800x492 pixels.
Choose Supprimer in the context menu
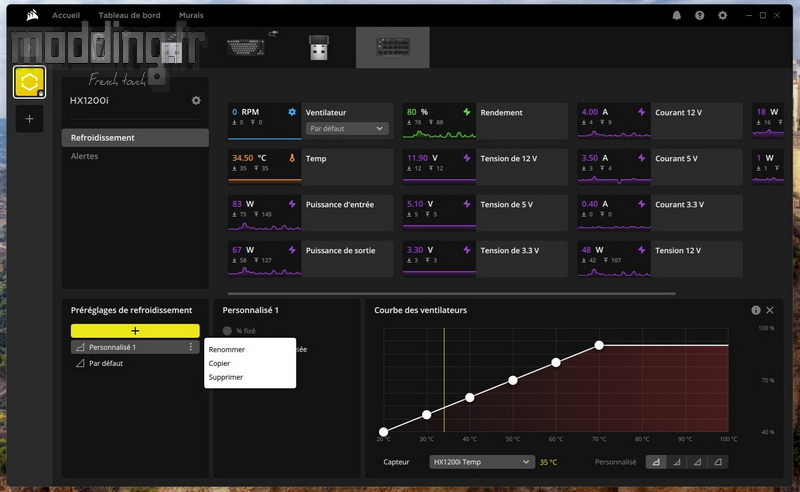click(x=226, y=377)
